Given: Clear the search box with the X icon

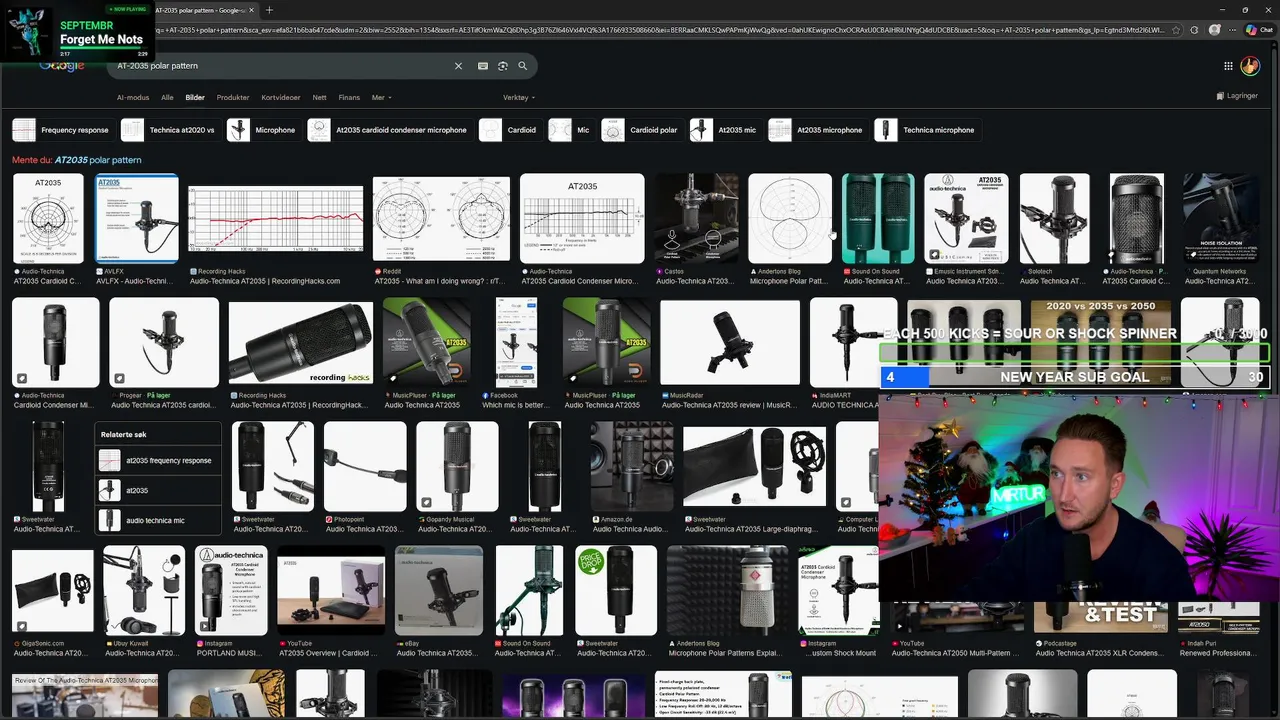Looking at the screenshot, I should [458, 66].
